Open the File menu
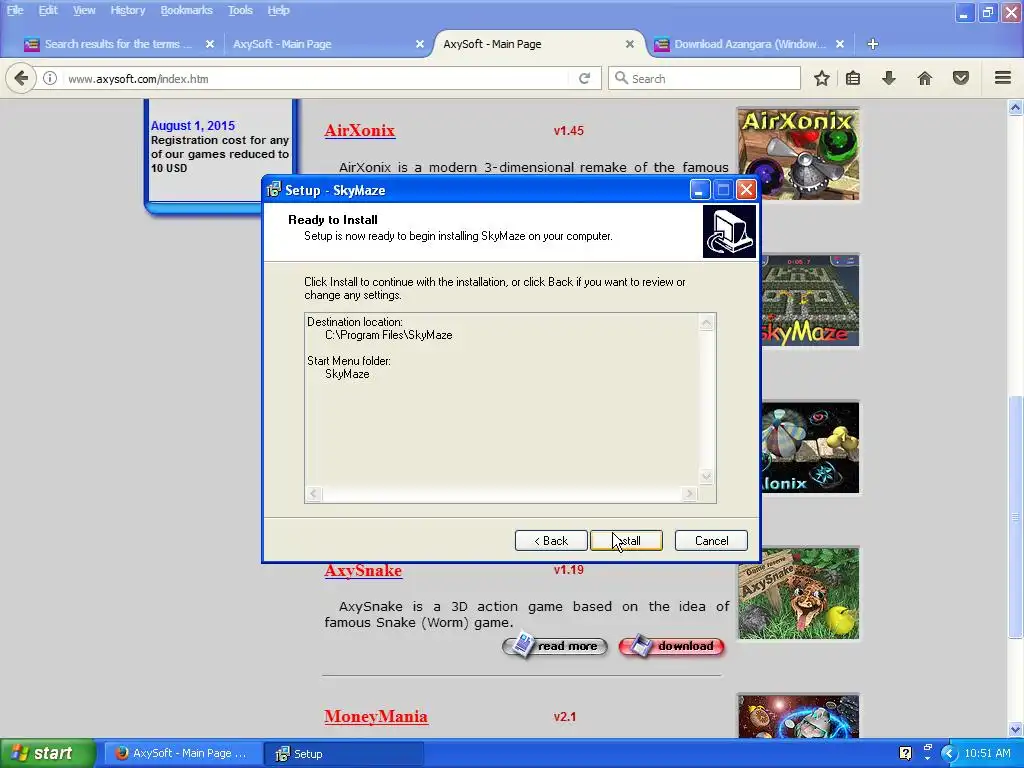This screenshot has width=1024, height=768. point(15,10)
